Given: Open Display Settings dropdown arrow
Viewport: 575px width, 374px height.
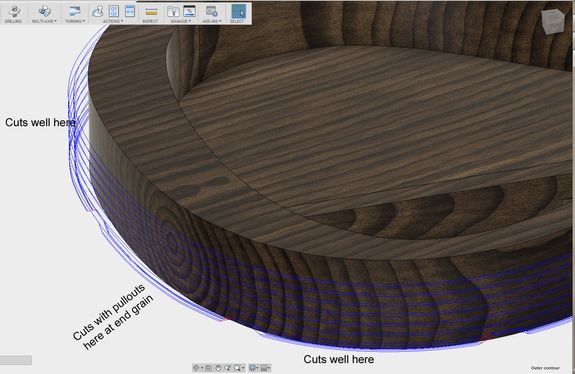Looking at the screenshot, I should tap(257, 367).
